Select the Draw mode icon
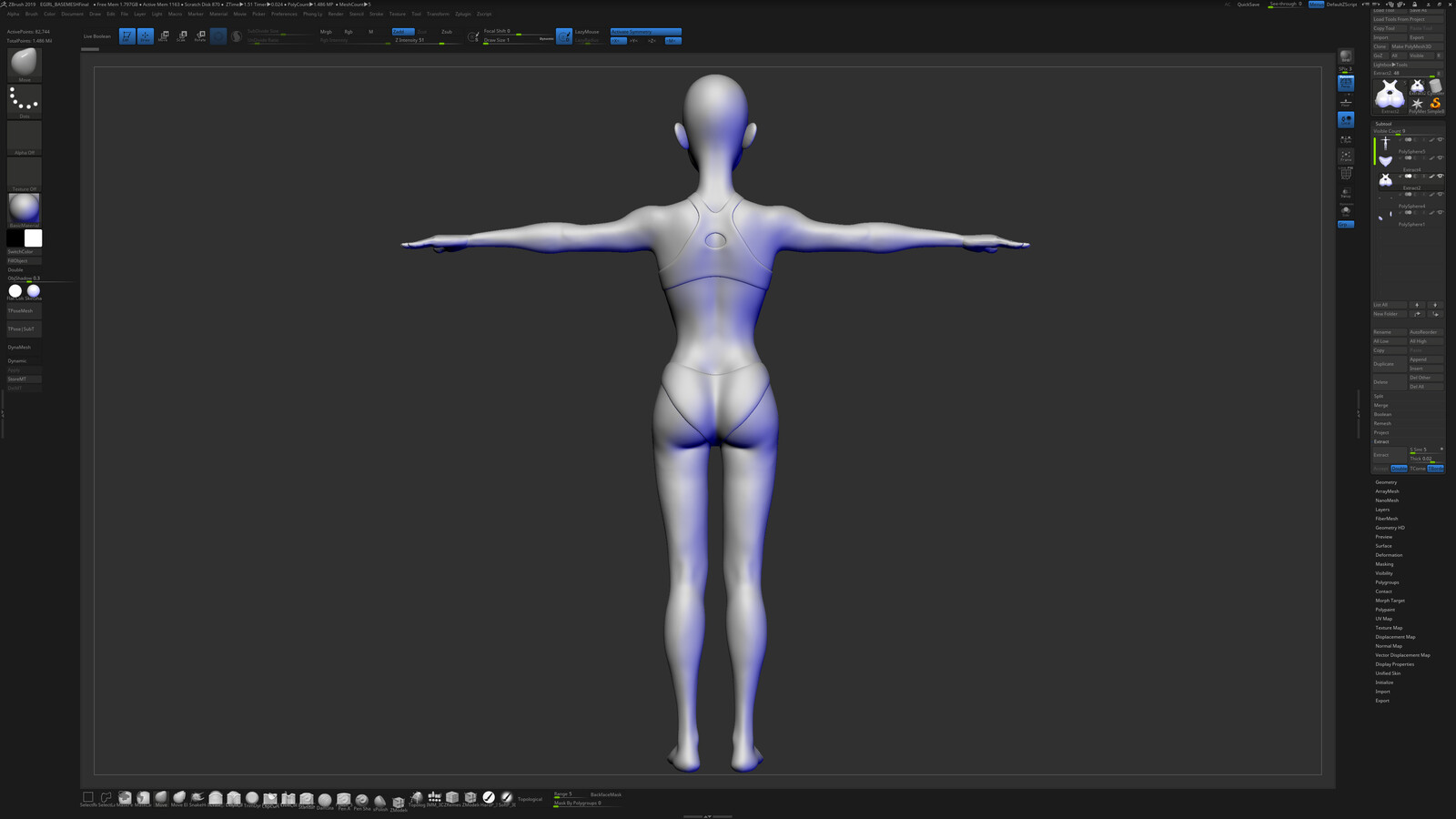 145,36
